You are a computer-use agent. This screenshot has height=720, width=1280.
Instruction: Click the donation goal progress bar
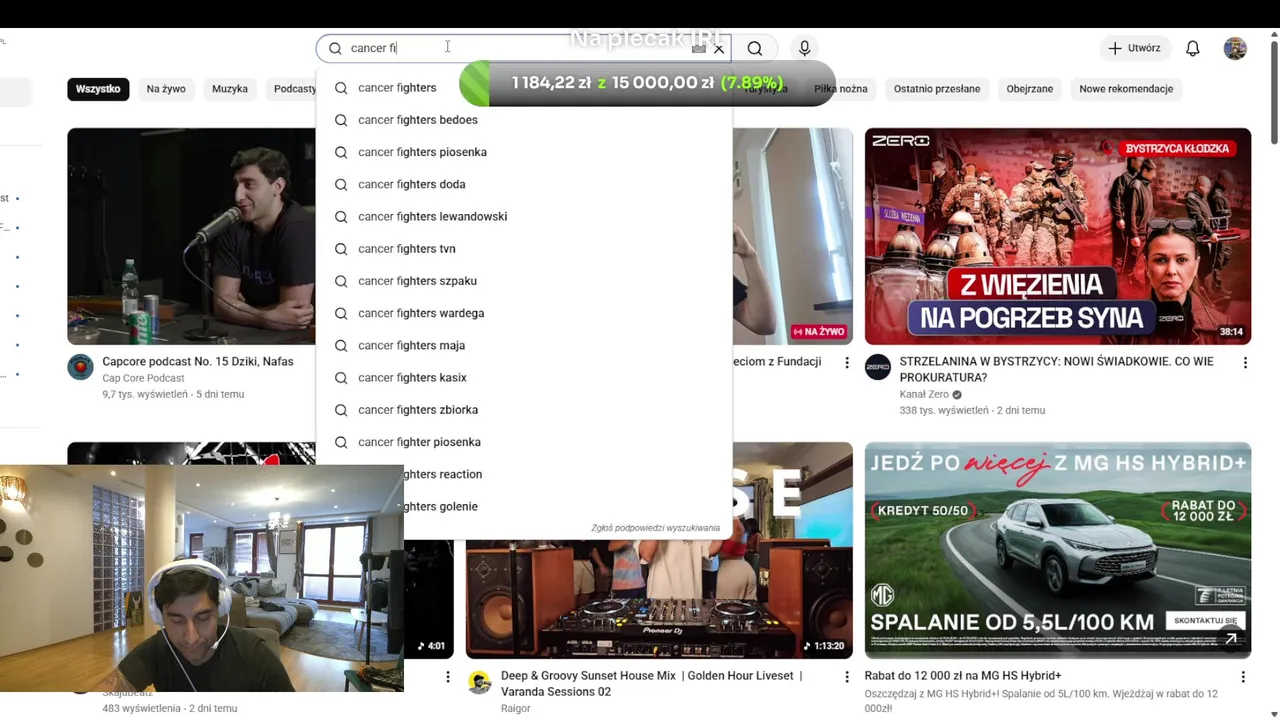[x=647, y=83]
